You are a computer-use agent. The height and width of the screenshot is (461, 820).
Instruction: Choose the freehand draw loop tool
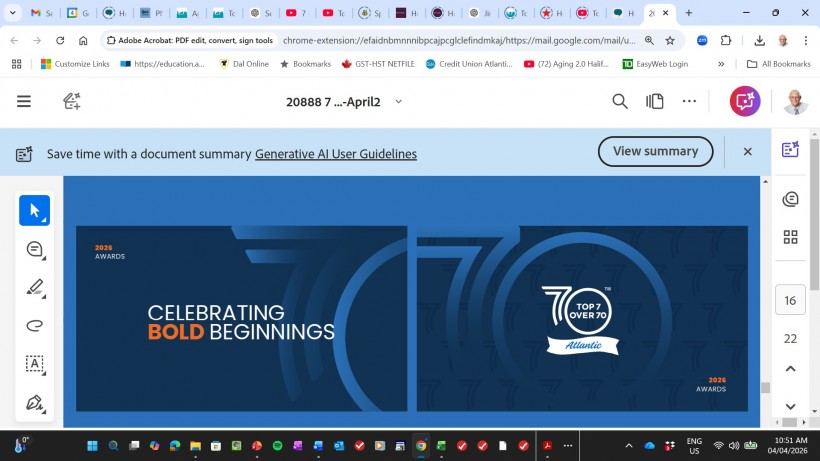tap(34, 326)
